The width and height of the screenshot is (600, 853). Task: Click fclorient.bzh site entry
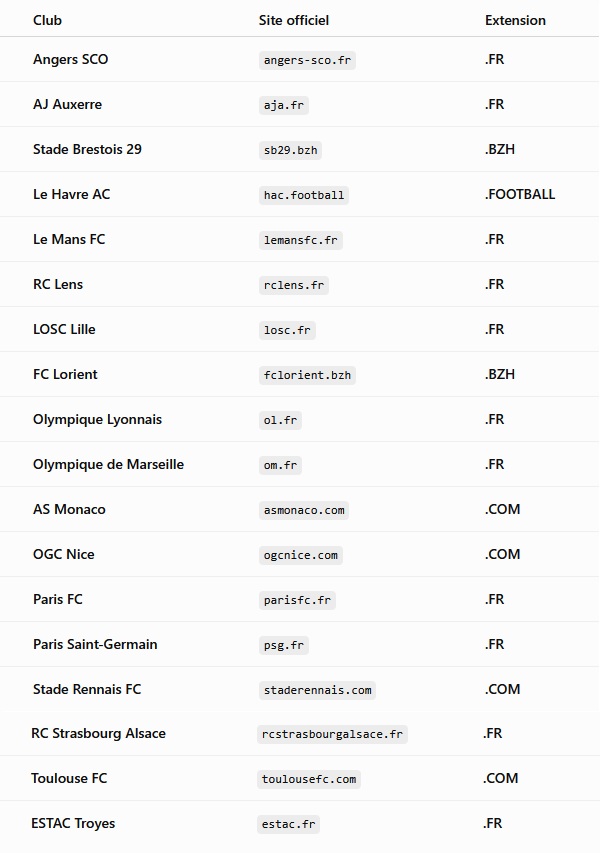[307, 375]
